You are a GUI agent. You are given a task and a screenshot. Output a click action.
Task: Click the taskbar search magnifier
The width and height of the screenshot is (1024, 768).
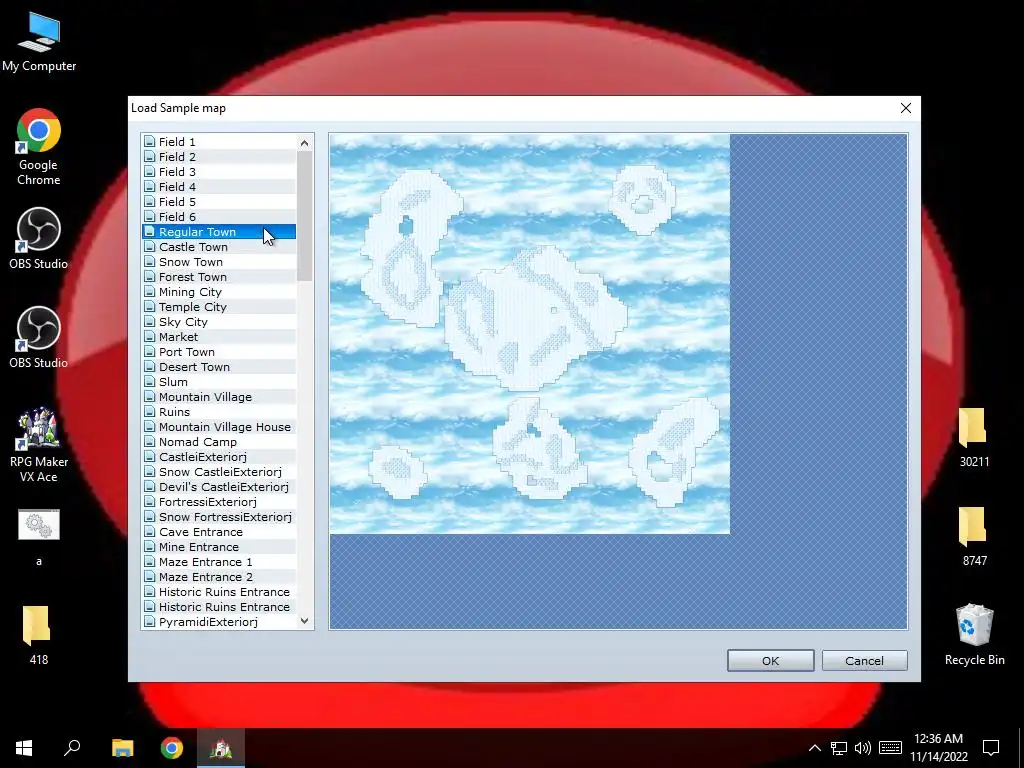click(72, 748)
